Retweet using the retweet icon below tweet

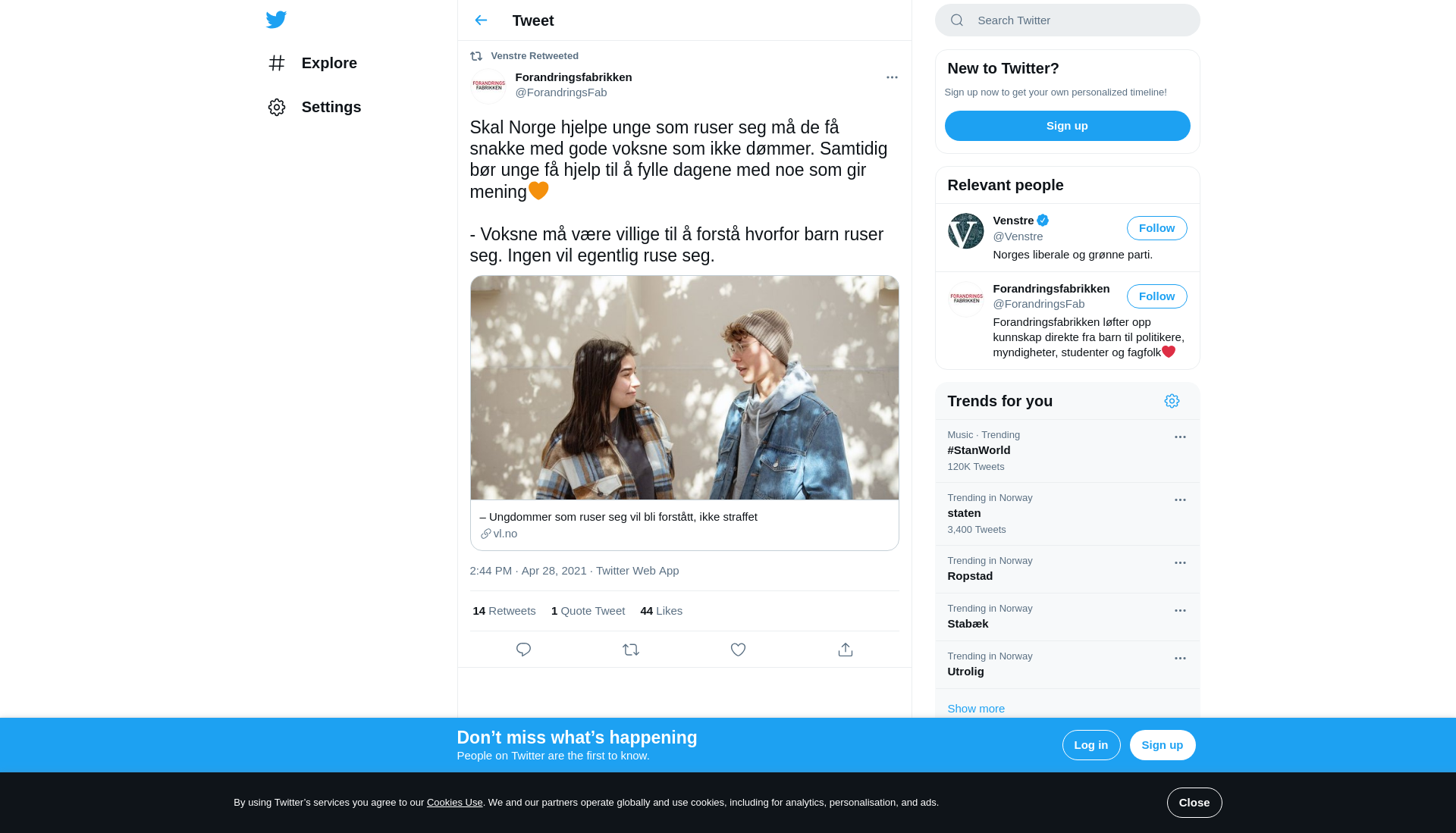pos(631,650)
